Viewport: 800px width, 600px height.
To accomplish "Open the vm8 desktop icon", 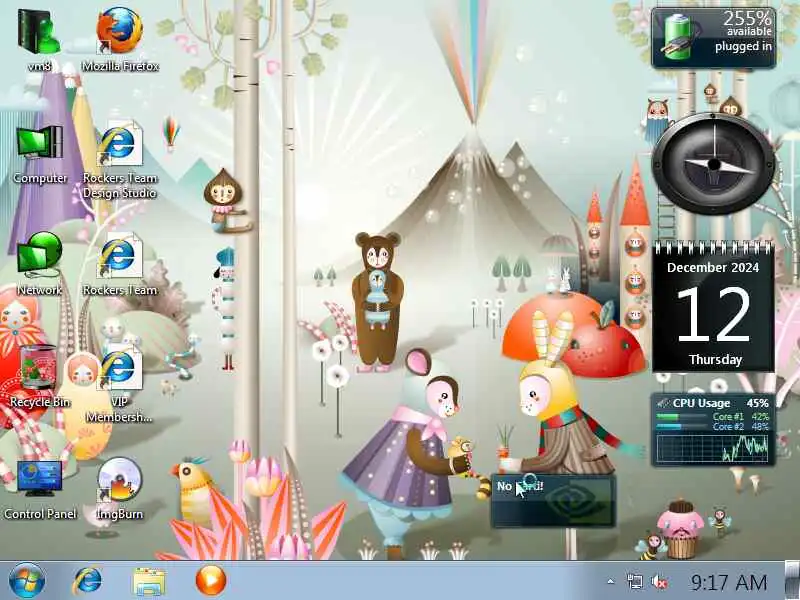I will [x=38, y=41].
